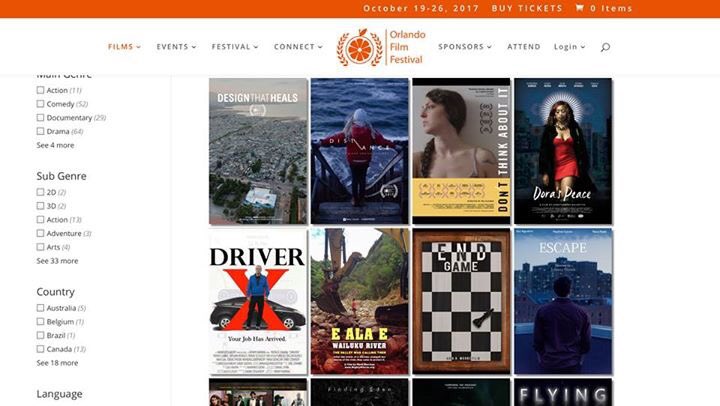The height and width of the screenshot is (406, 720).
Task: Enable the Adventure sub genre filter
Action: (x=40, y=233)
